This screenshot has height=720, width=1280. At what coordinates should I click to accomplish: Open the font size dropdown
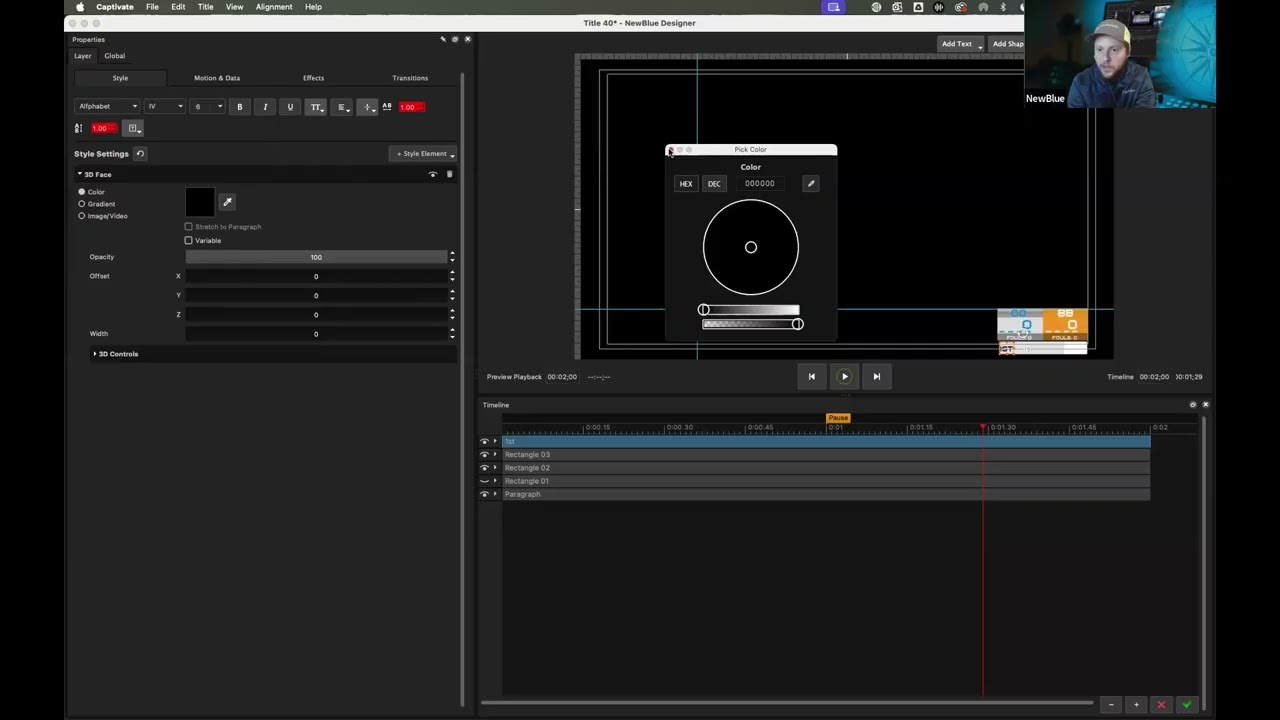point(208,107)
